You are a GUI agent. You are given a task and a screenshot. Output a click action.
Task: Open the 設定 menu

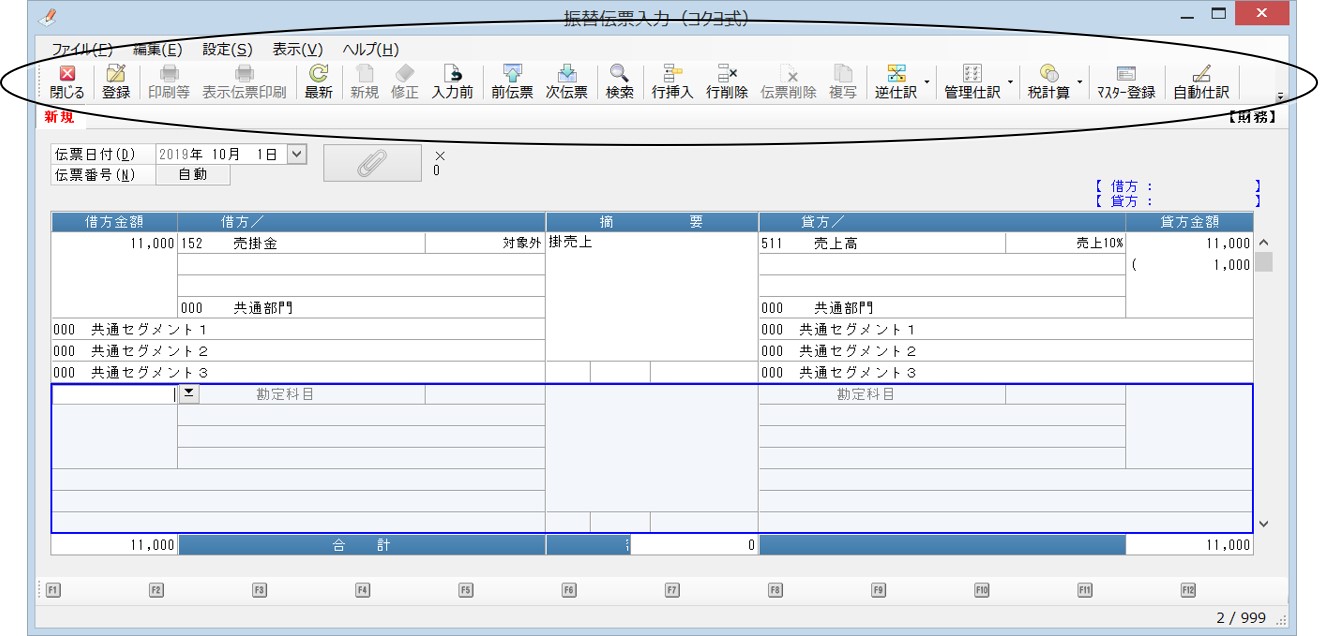pyautogui.click(x=227, y=49)
